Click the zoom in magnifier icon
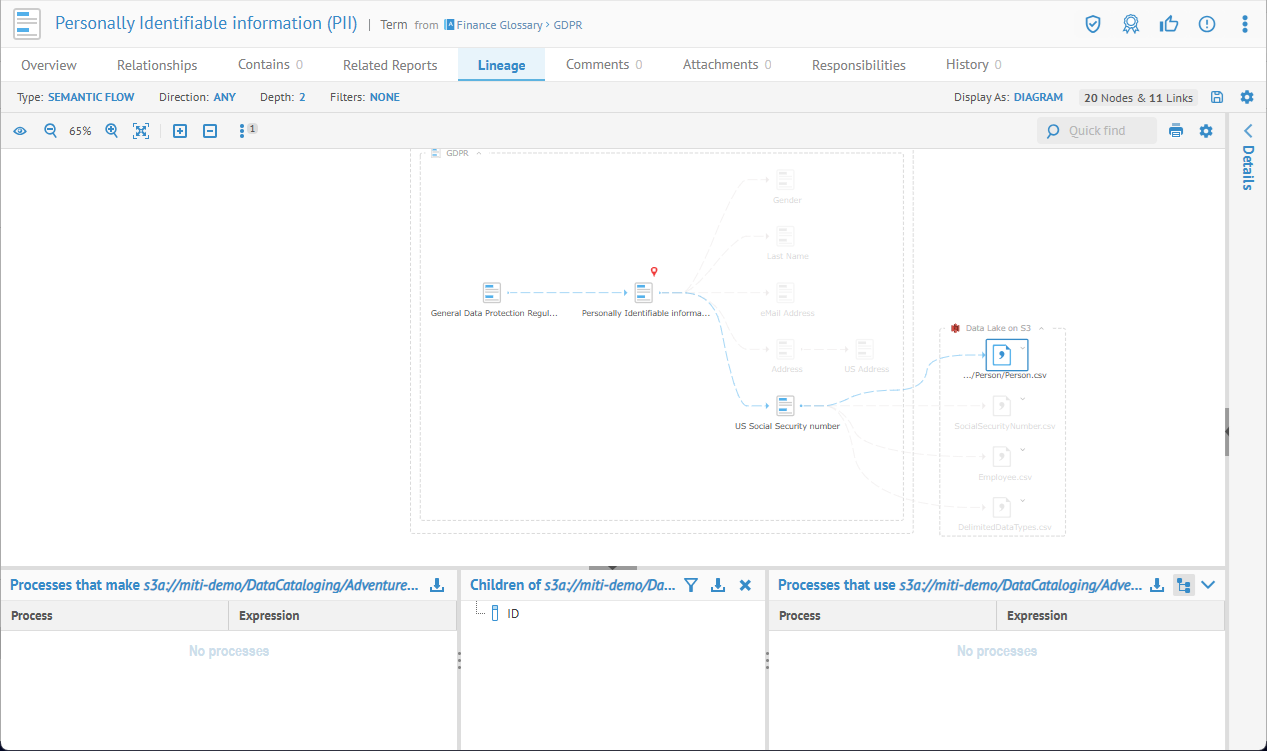Viewport: 1267px width, 751px height. coord(112,131)
